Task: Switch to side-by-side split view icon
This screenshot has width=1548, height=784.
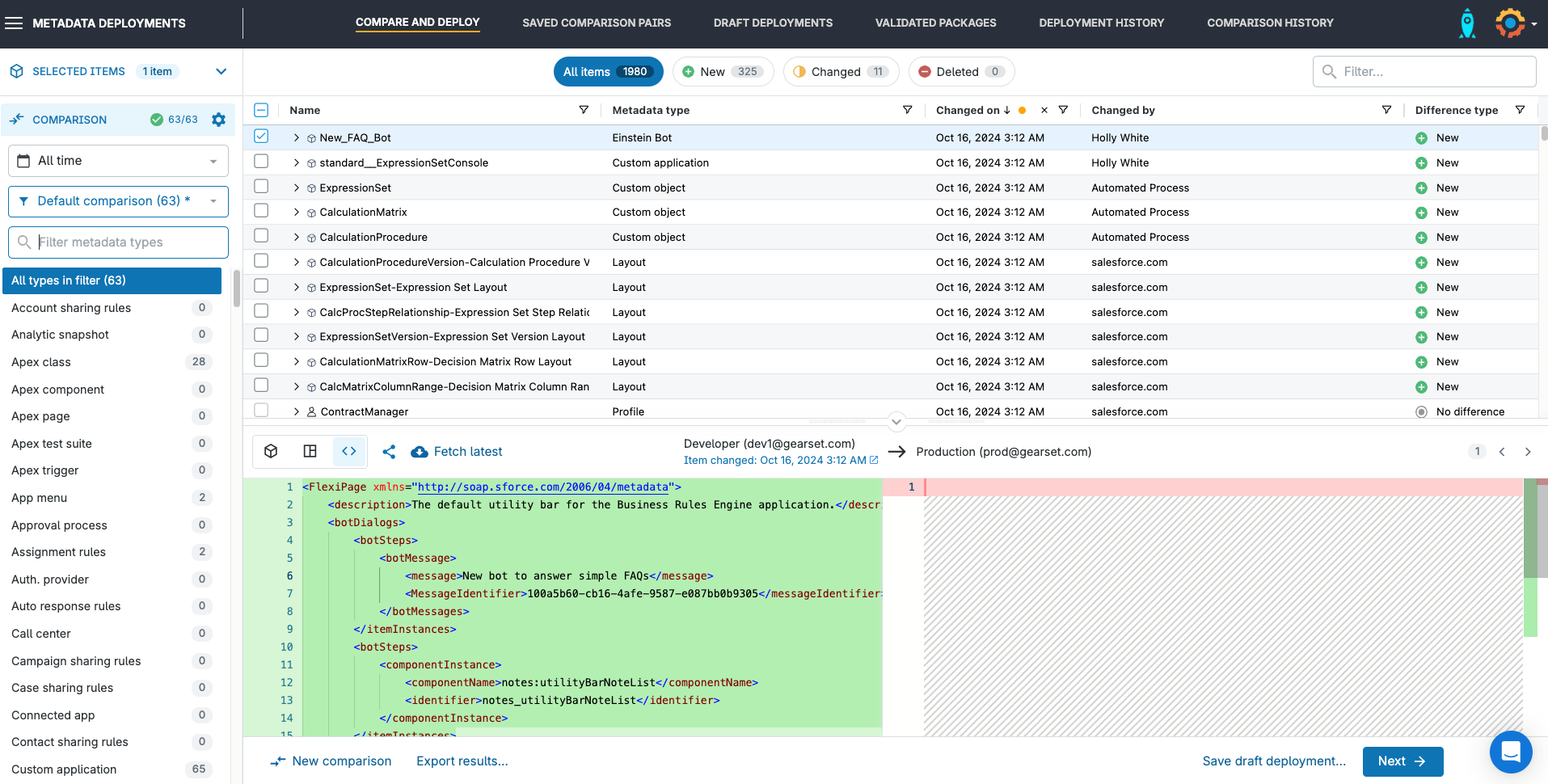Action: point(310,452)
